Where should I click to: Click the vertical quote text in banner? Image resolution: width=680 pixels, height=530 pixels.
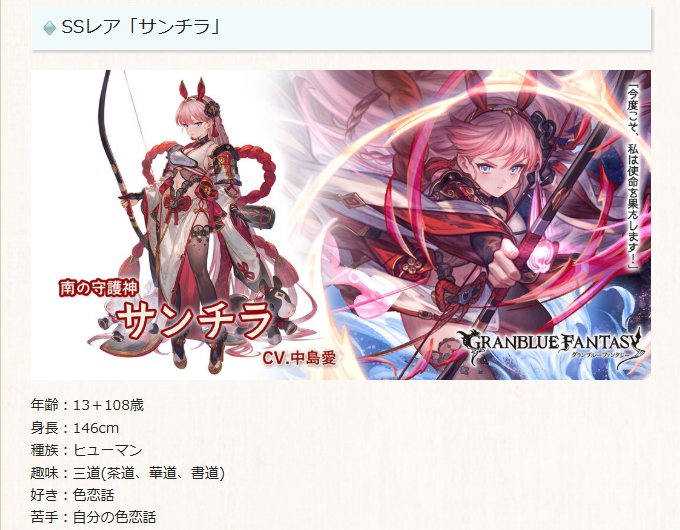coord(634,174)
